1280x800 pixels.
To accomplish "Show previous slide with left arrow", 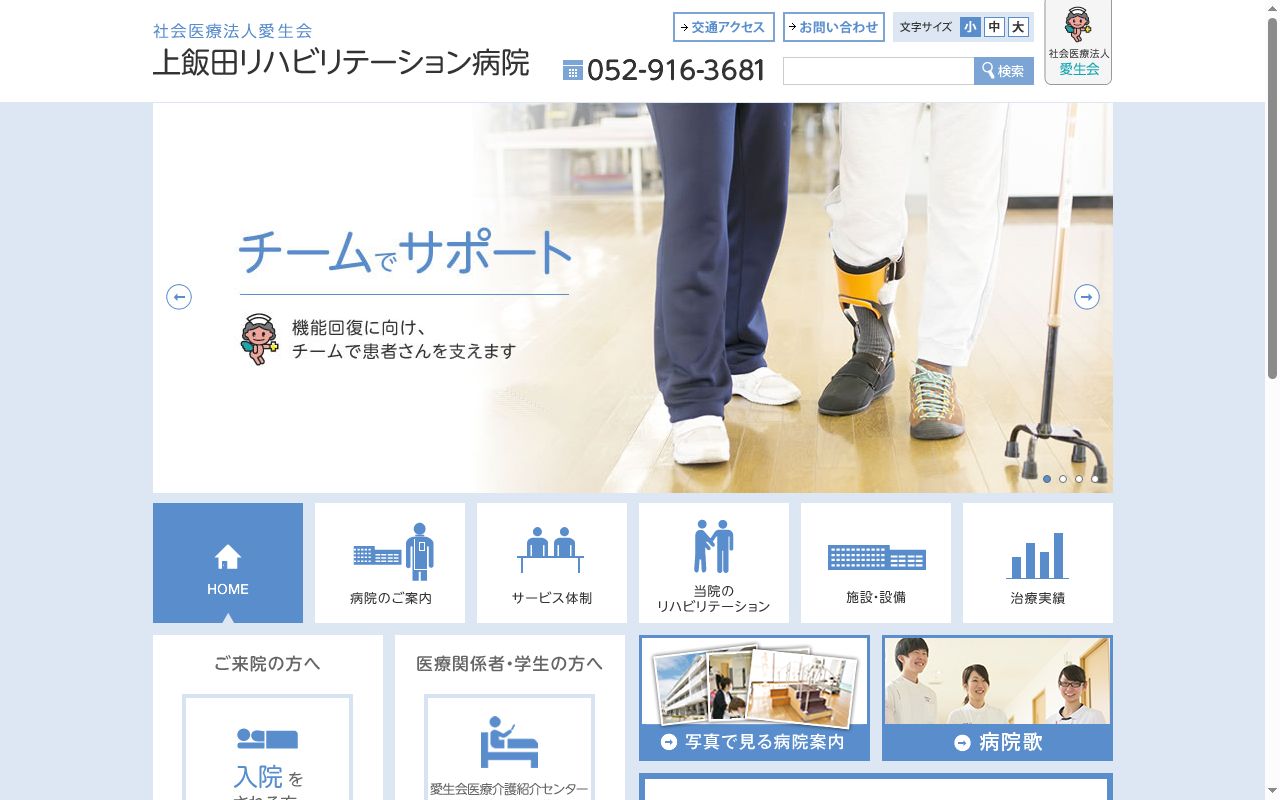I will 179,297.
